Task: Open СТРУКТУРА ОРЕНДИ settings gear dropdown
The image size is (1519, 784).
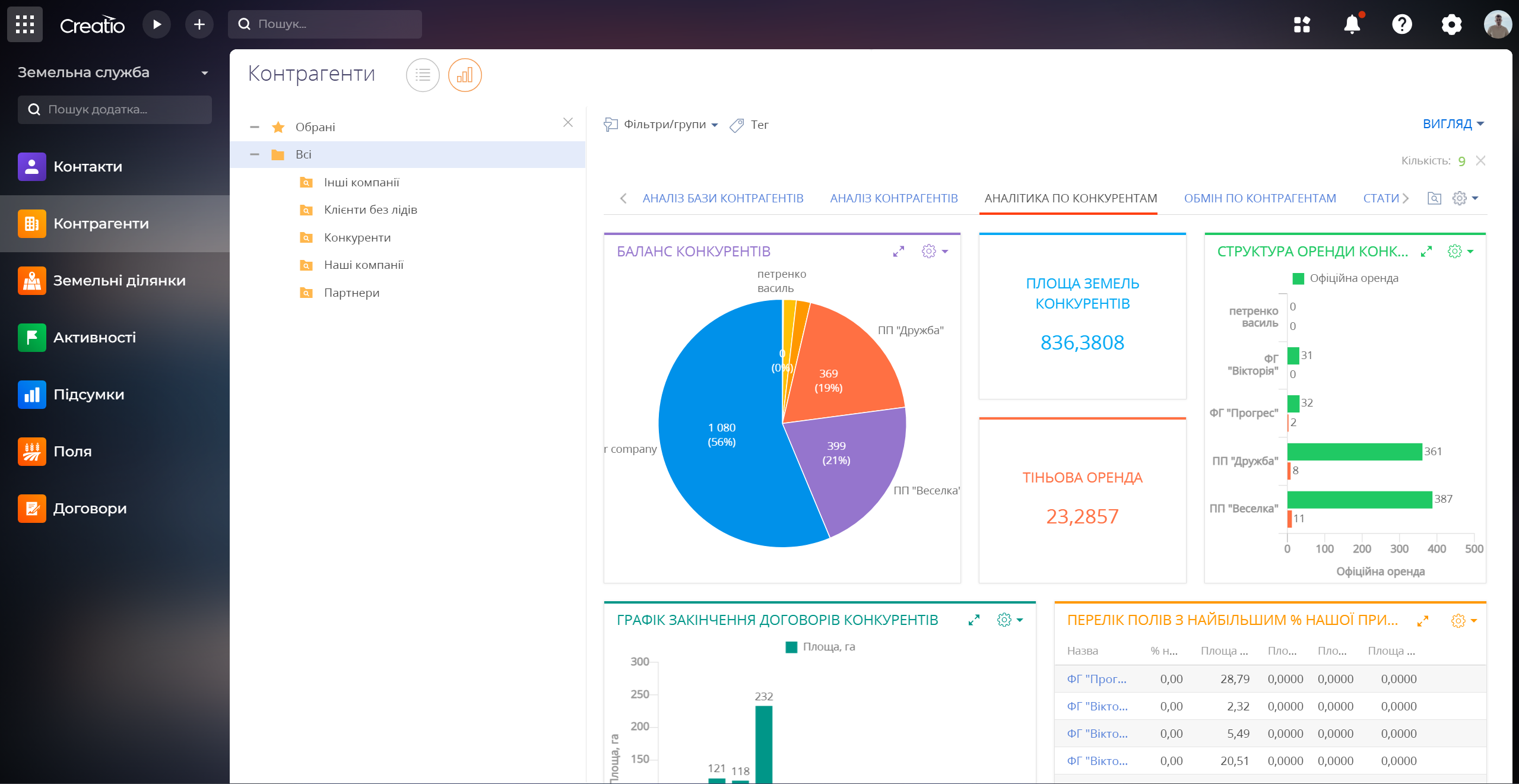Action: tap(1460, 252)
